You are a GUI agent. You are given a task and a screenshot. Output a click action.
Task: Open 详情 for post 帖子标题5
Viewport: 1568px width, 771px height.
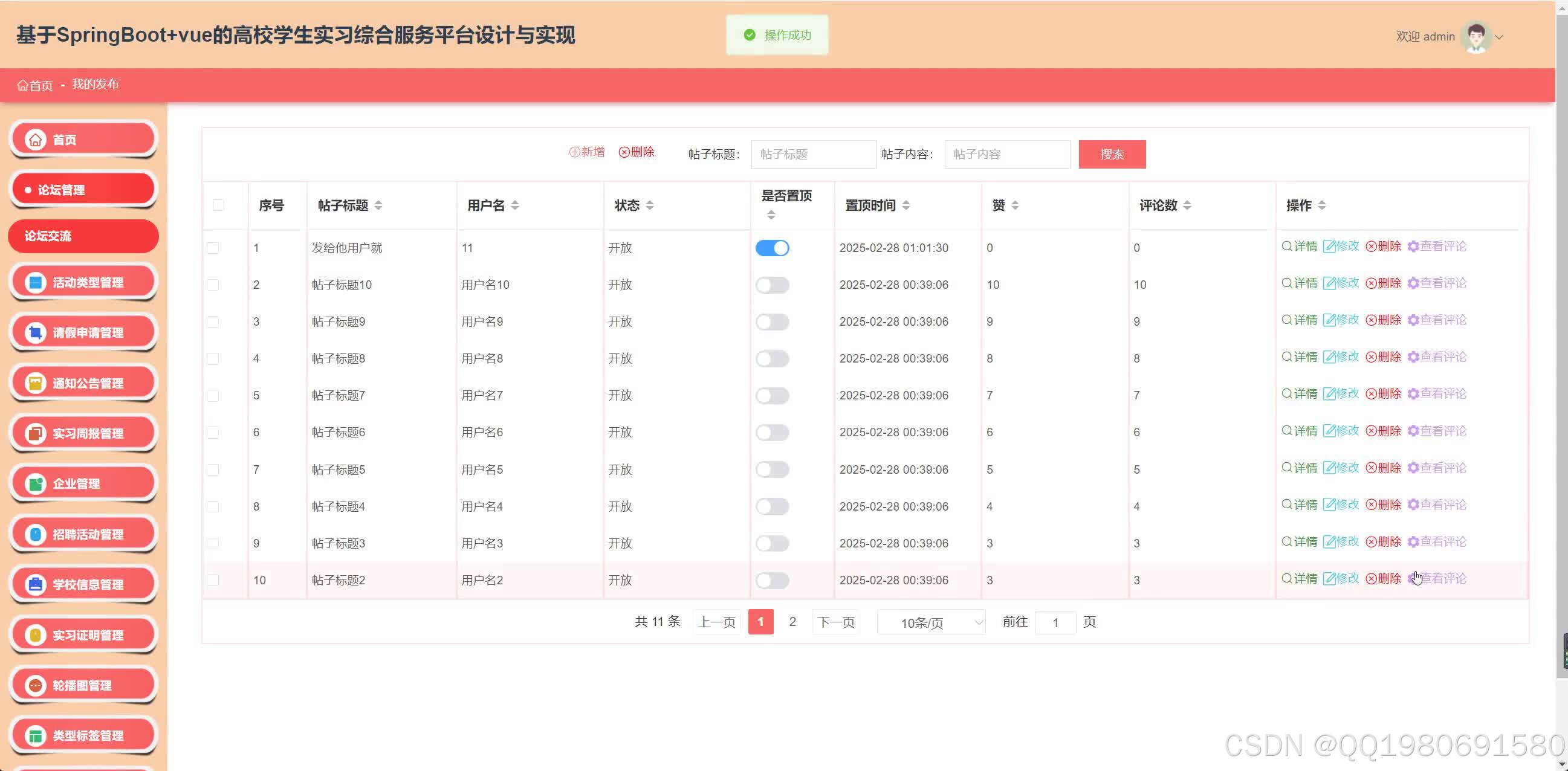(1300, 468)
